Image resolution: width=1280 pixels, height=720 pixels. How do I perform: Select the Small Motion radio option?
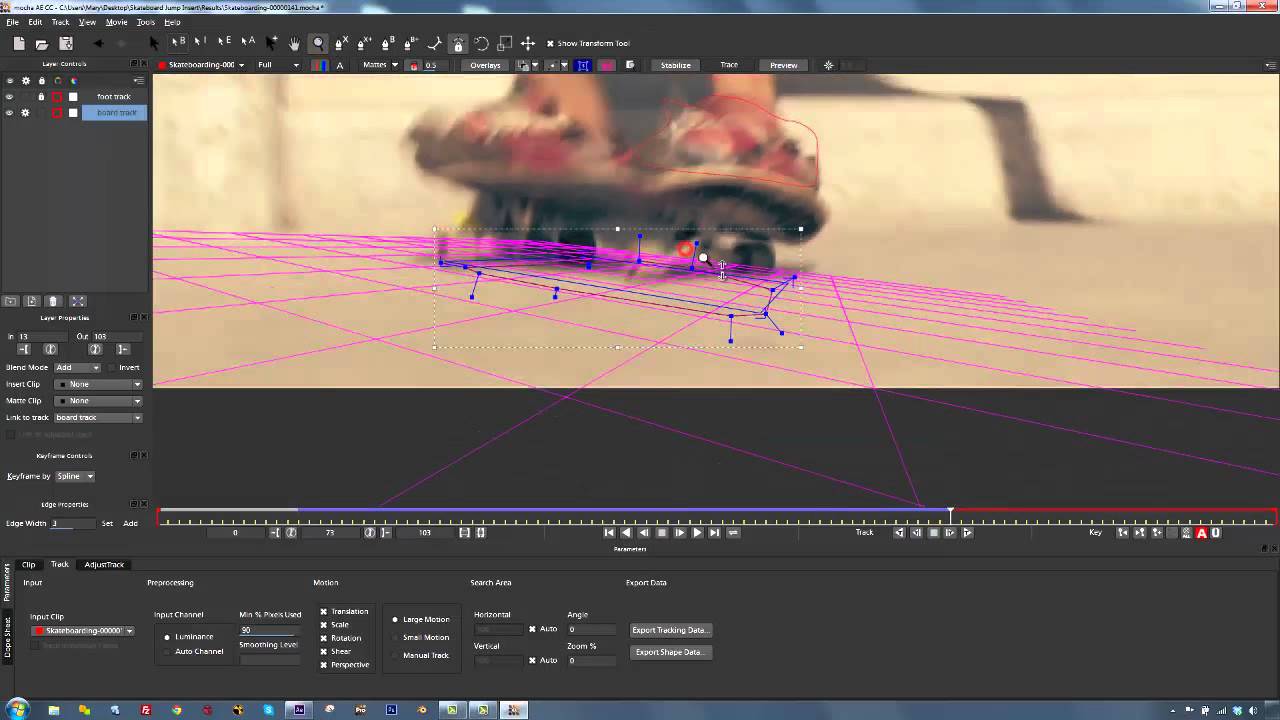point(396,637)
